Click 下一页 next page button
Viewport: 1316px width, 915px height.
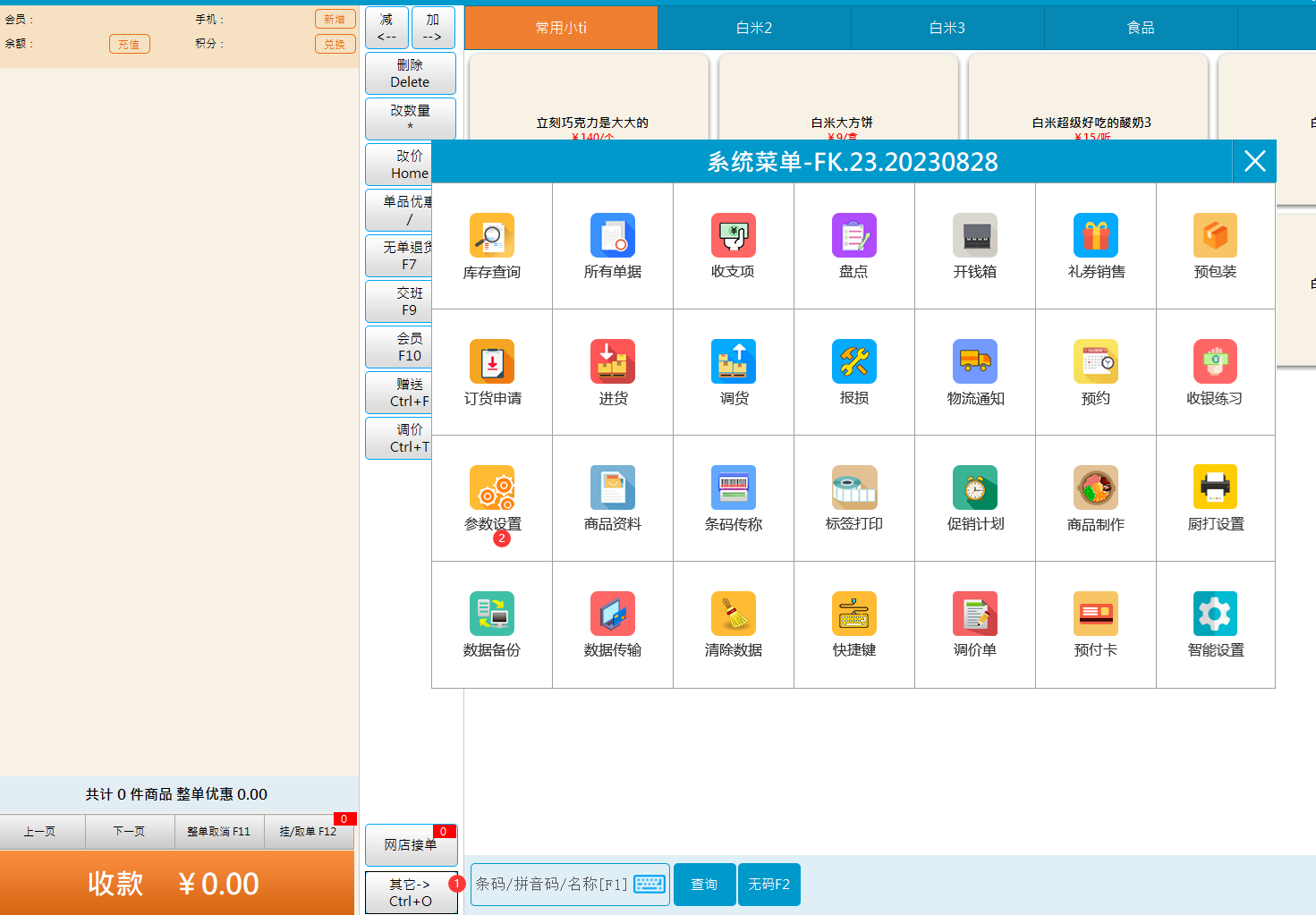point(130,831)
